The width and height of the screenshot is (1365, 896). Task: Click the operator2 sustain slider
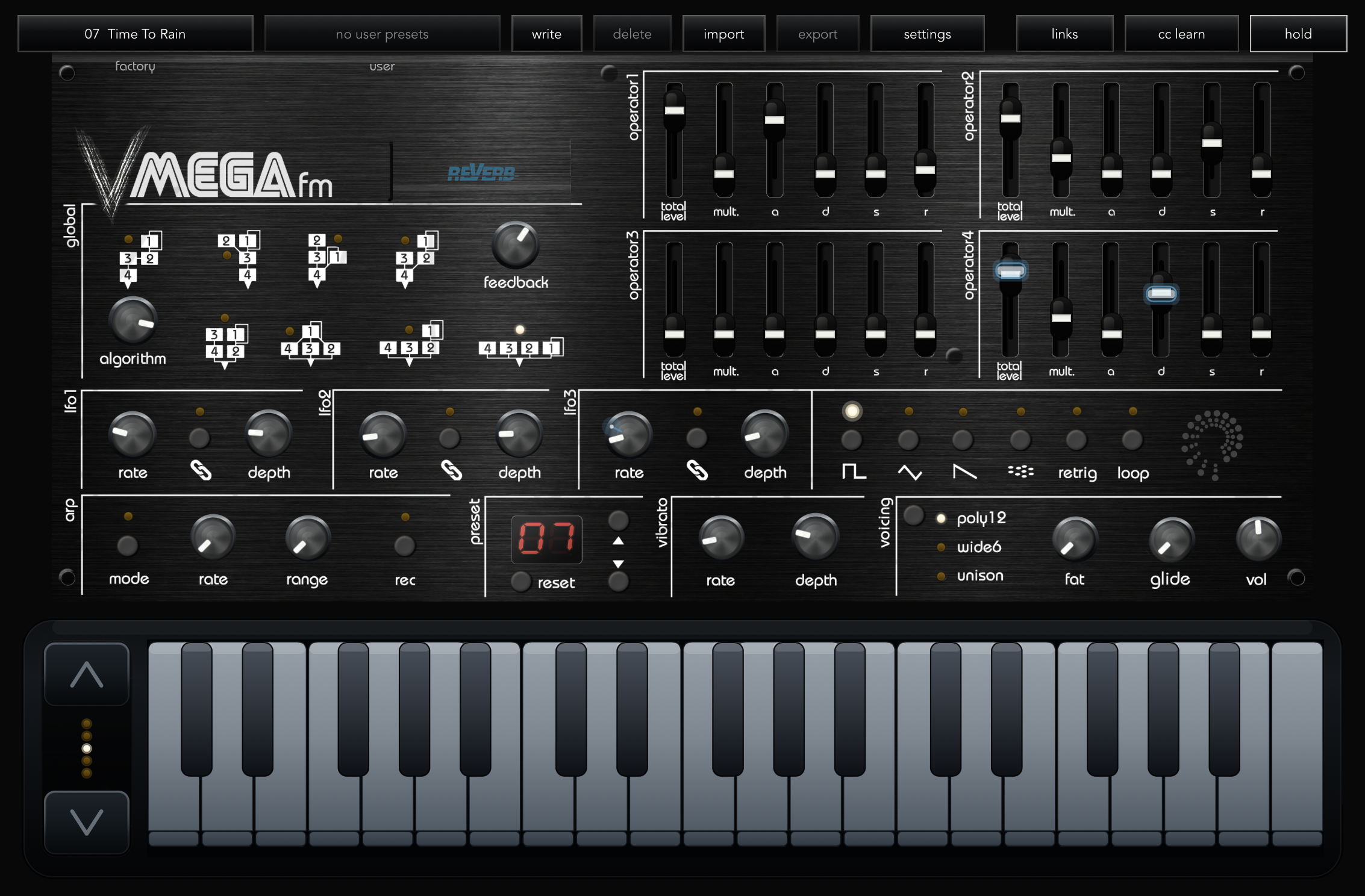[1212, 143]
